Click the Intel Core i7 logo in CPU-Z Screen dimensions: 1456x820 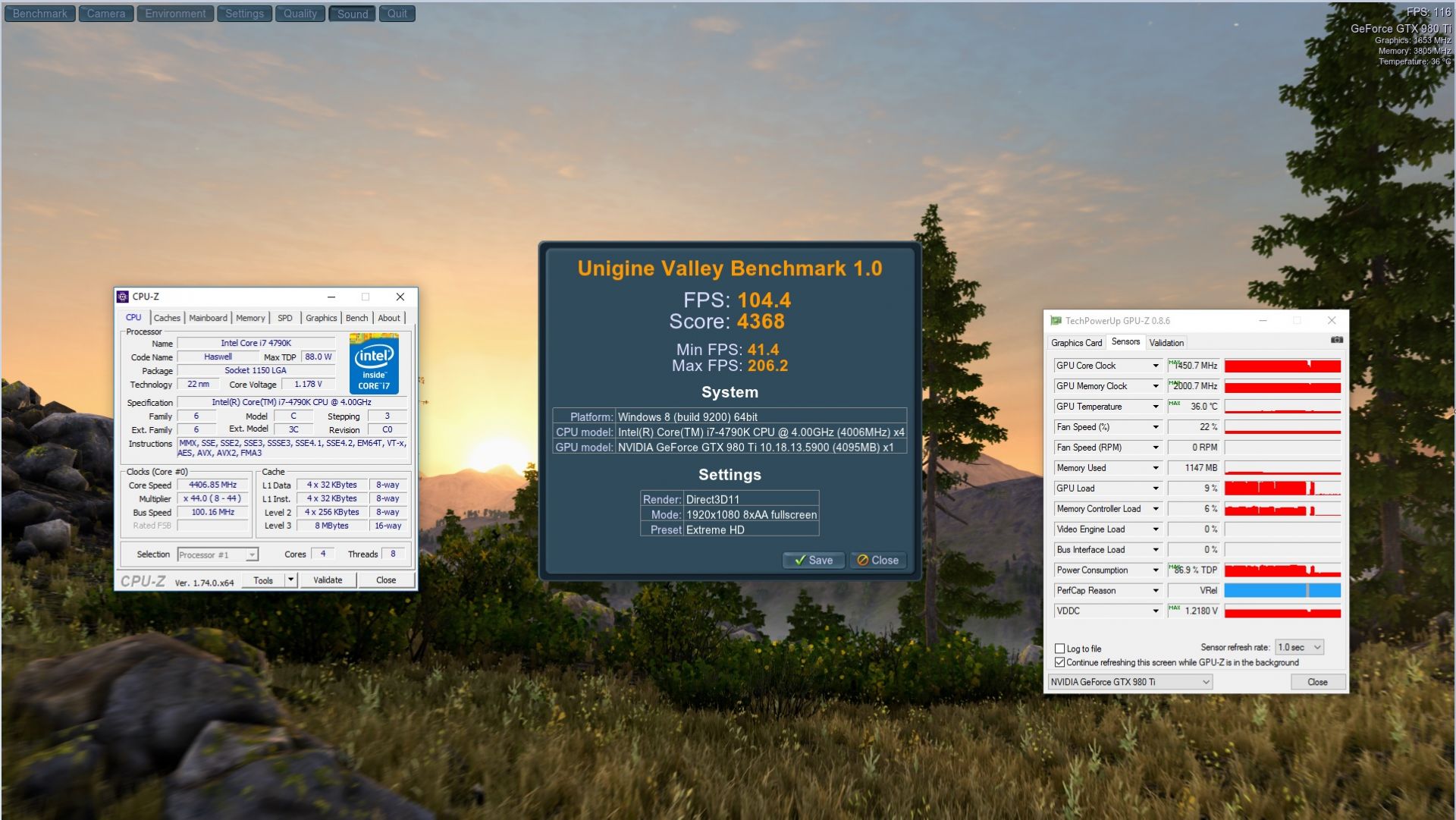click(x=374, y=363)
